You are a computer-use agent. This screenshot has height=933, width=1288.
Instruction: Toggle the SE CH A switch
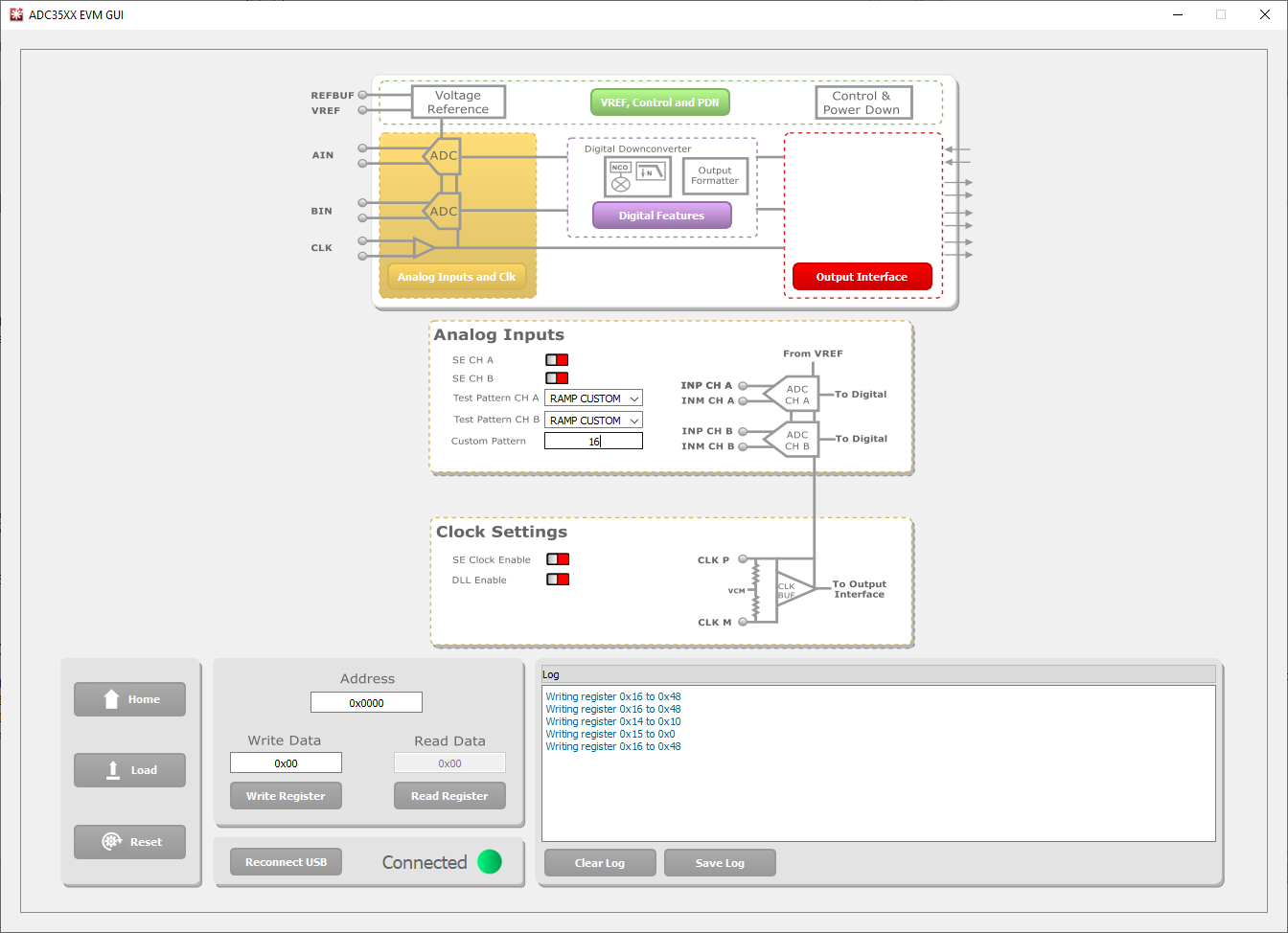pos(557,360)
